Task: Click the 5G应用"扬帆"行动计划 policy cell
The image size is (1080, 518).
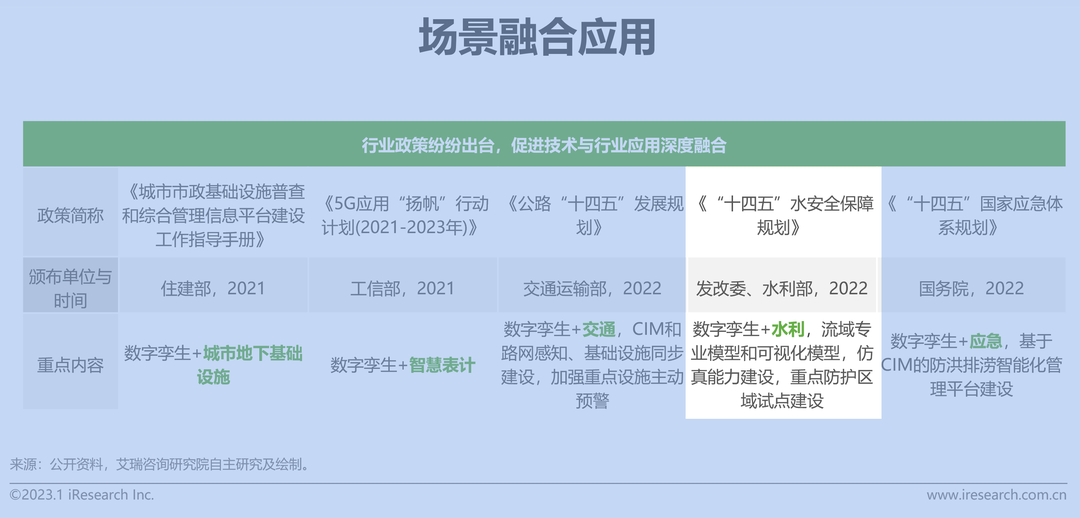Action: coord(406,215)
